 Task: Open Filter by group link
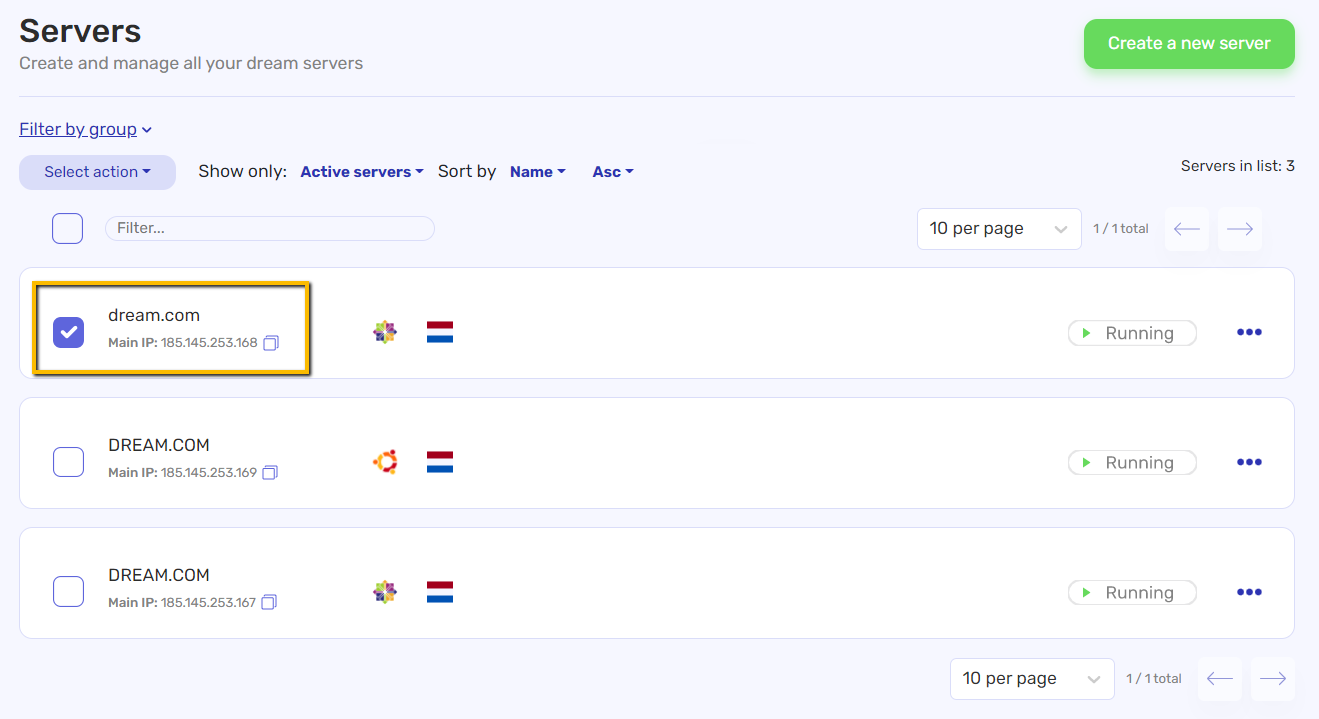(86, 129)
